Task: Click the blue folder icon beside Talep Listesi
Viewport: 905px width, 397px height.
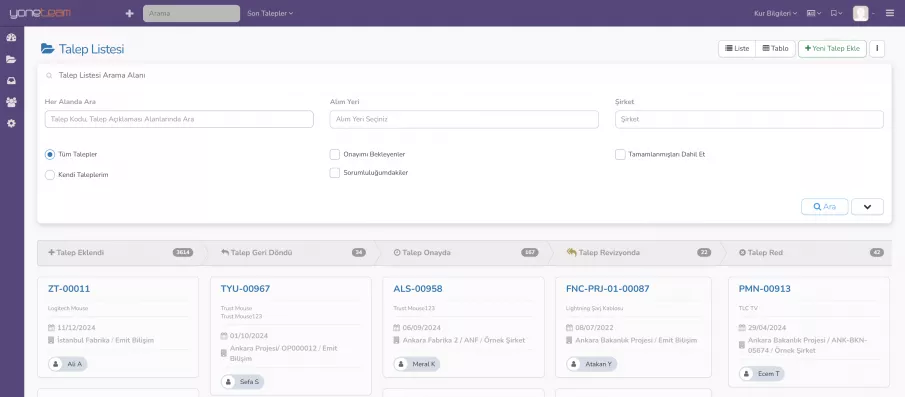Action: pos(47,49)
